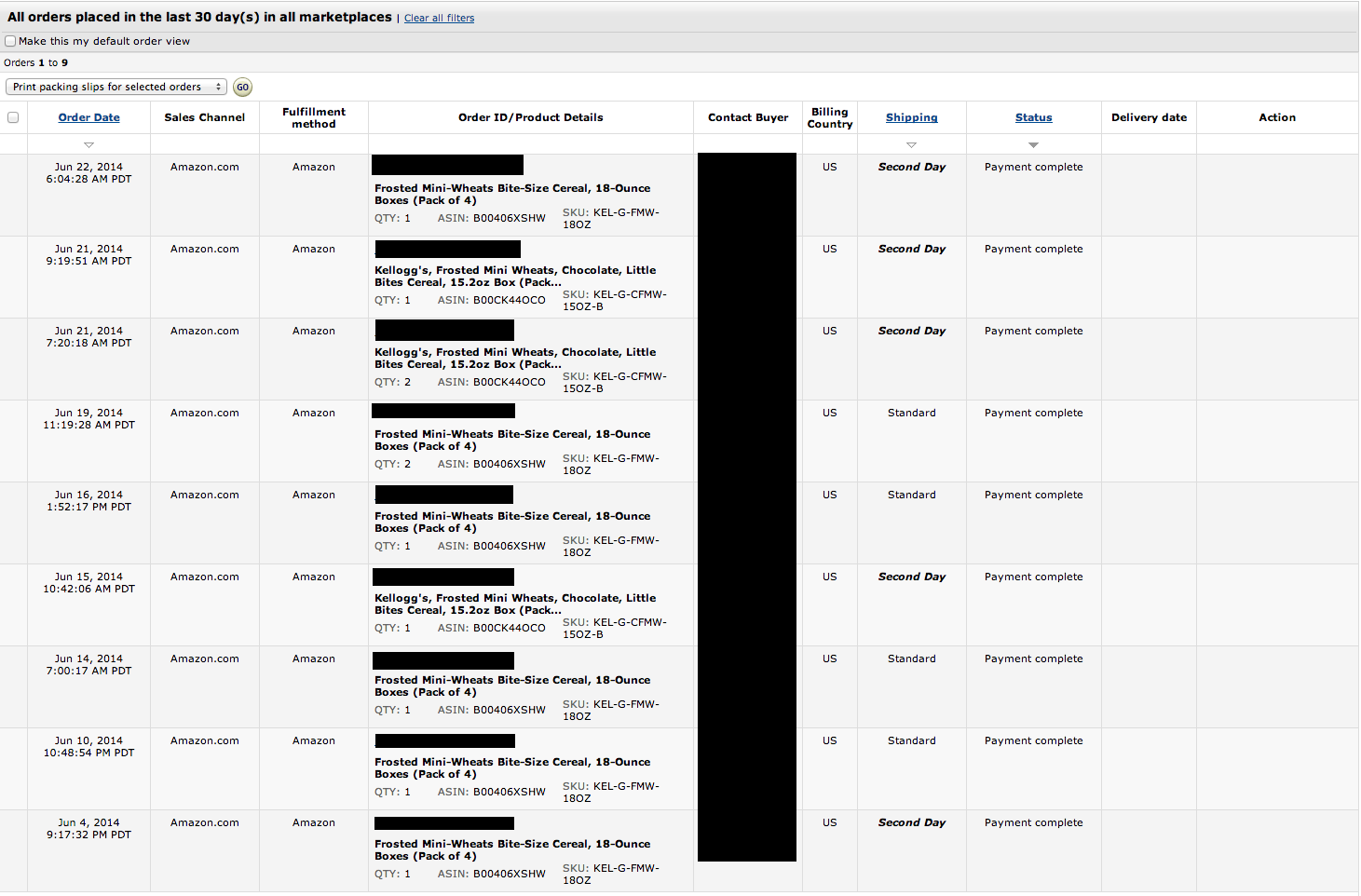Click ASIN B00406XSHW in Jun 22 order
This screenshot has width=1361, height=896.
(492, 218)
